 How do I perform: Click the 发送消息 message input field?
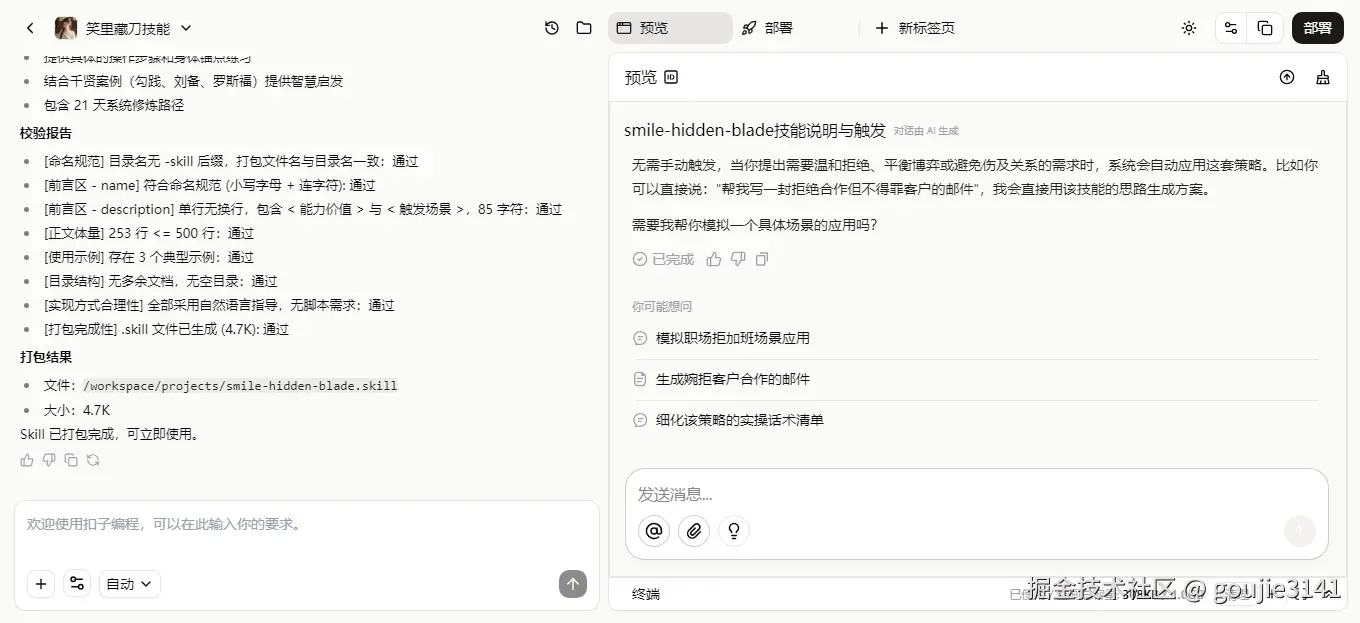900,493
